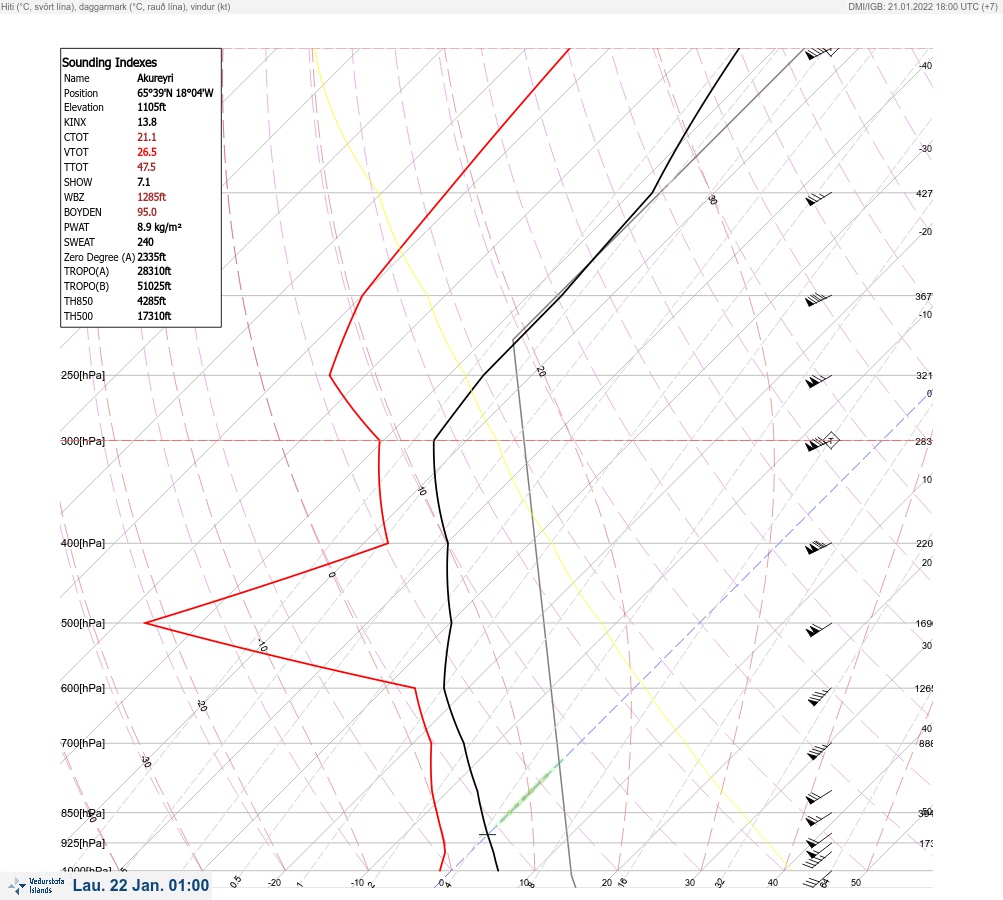1003x900 pixels.
Task: Click the Vedurstofa Islands logo
Action: pos(36,886)
